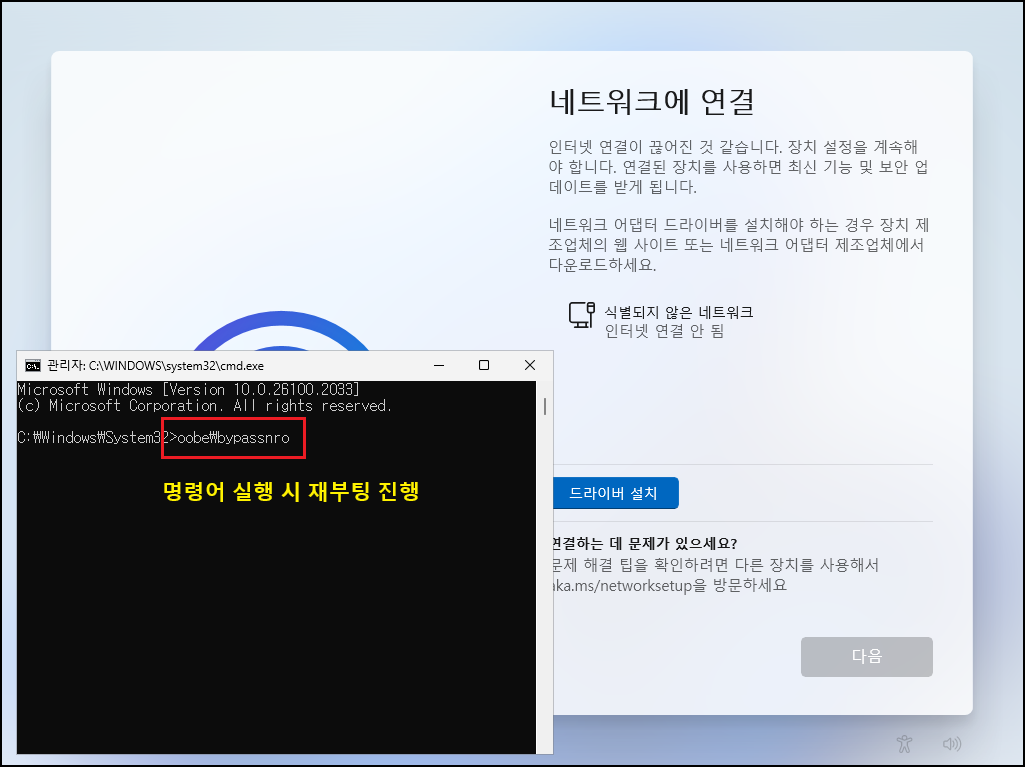Click the 드라이버 설치 button
1025x767 pixels.
coord(616,493)
